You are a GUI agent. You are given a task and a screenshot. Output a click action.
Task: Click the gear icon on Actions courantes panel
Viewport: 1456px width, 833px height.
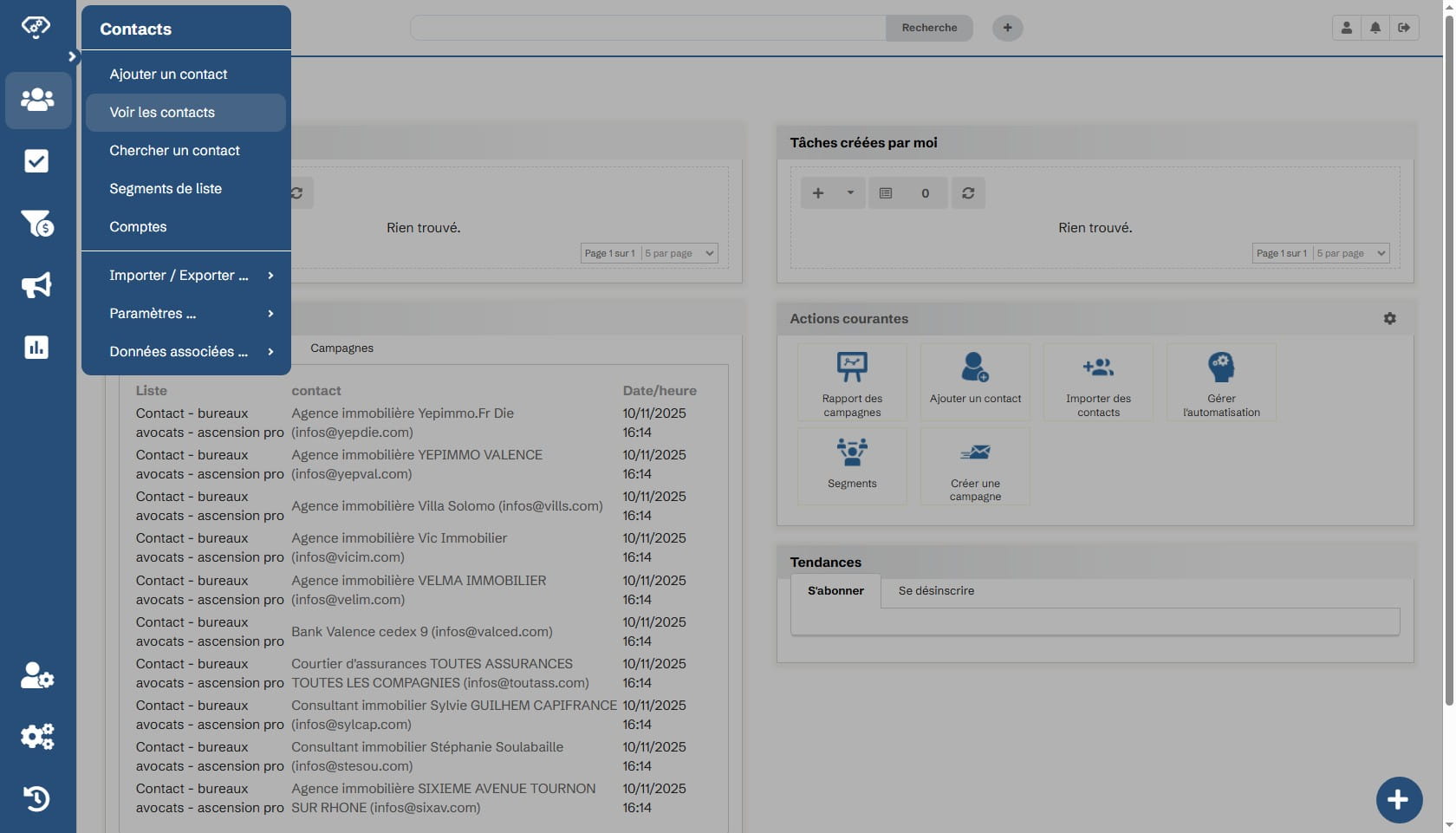1390,318
